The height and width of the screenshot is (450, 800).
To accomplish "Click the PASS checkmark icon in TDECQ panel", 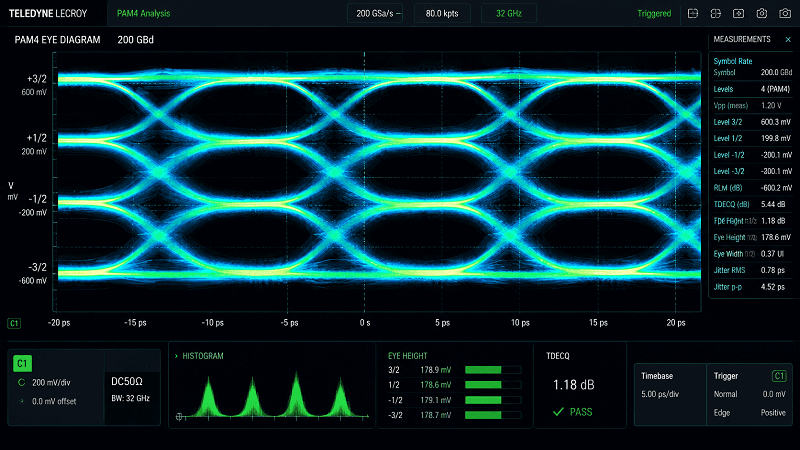I will tap(559, 412).
